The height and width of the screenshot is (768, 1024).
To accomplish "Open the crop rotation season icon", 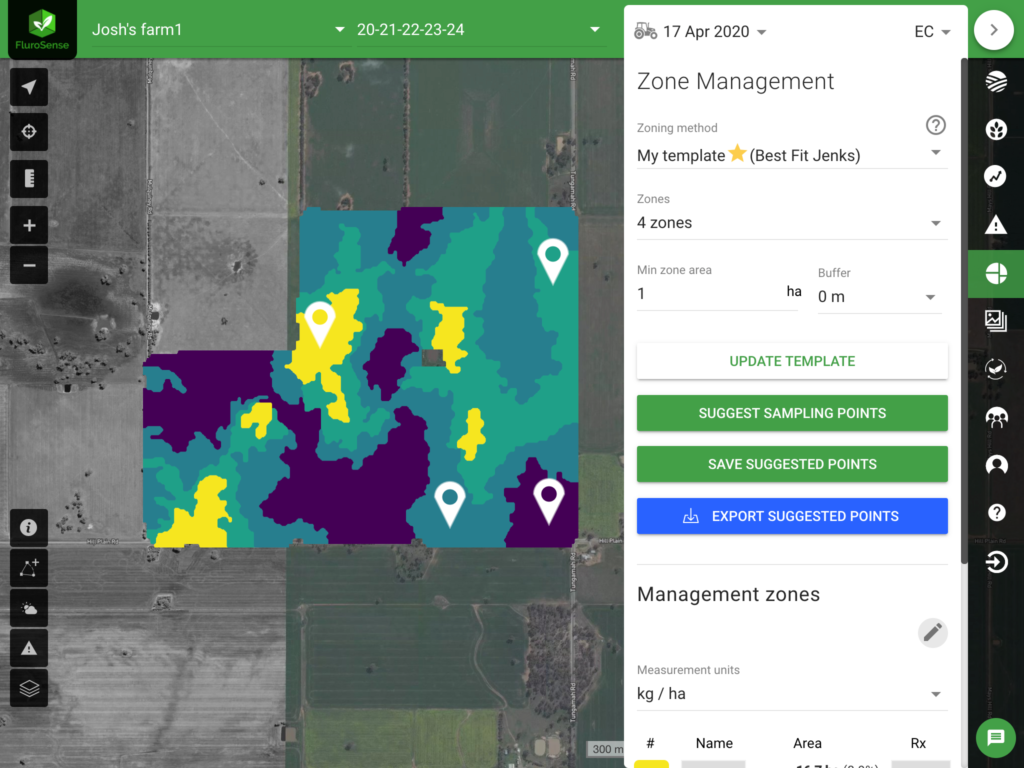I will pyautogui.click(x=996, y=369).
